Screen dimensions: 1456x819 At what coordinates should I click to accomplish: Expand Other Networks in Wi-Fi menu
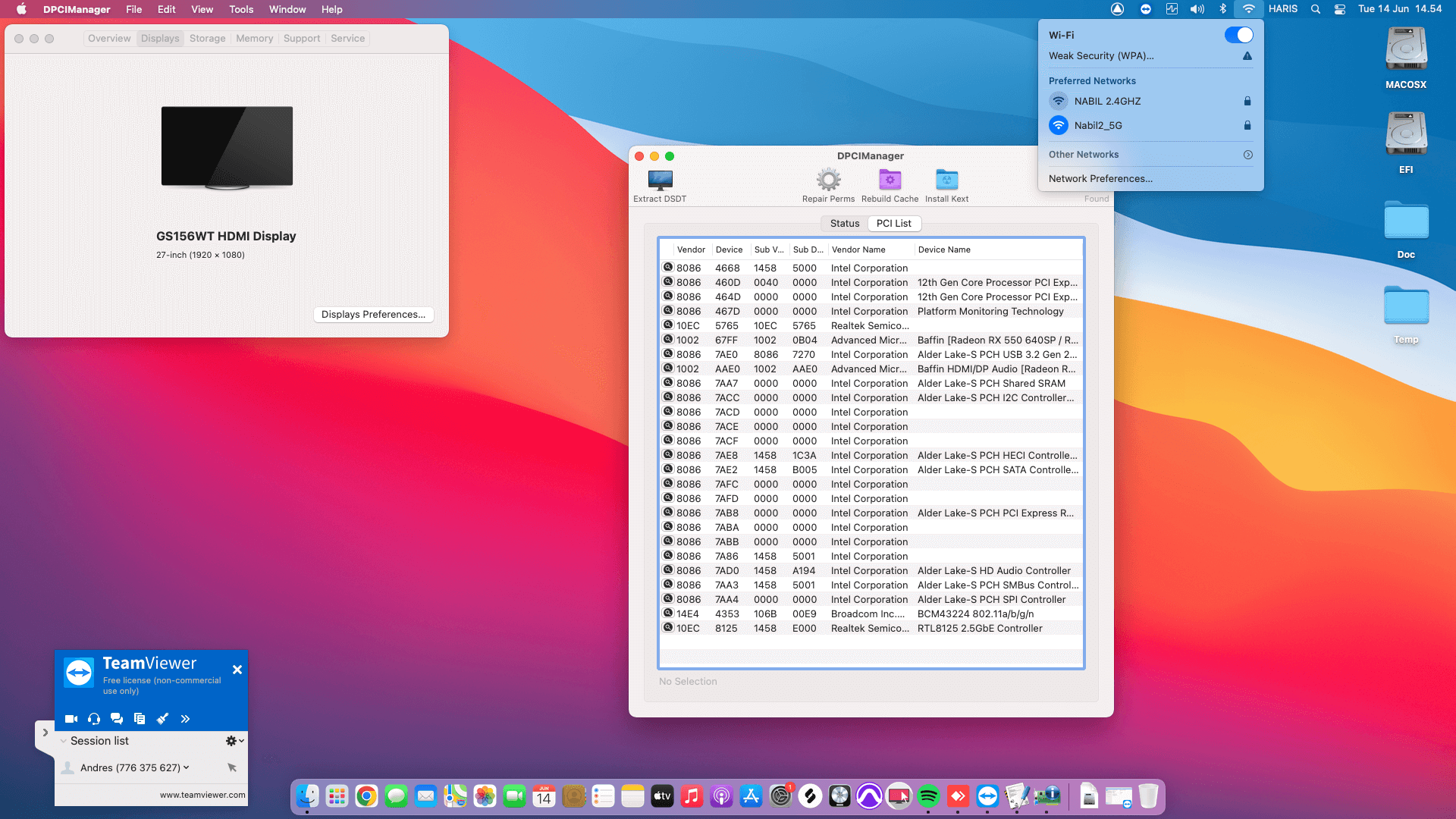[x=1247, y=155]
